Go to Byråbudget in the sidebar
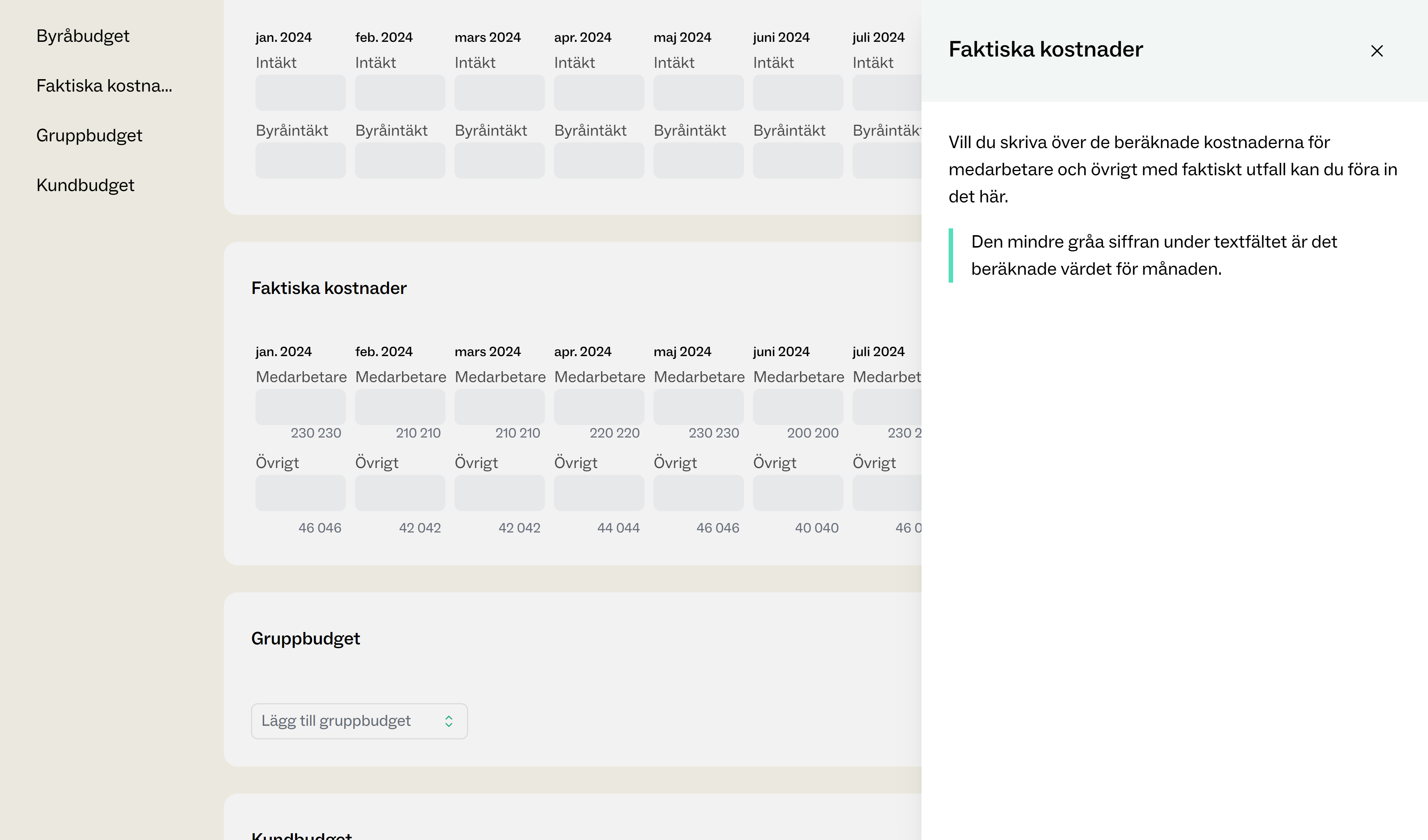This screenshot has height=840, width=1428. 83,36
